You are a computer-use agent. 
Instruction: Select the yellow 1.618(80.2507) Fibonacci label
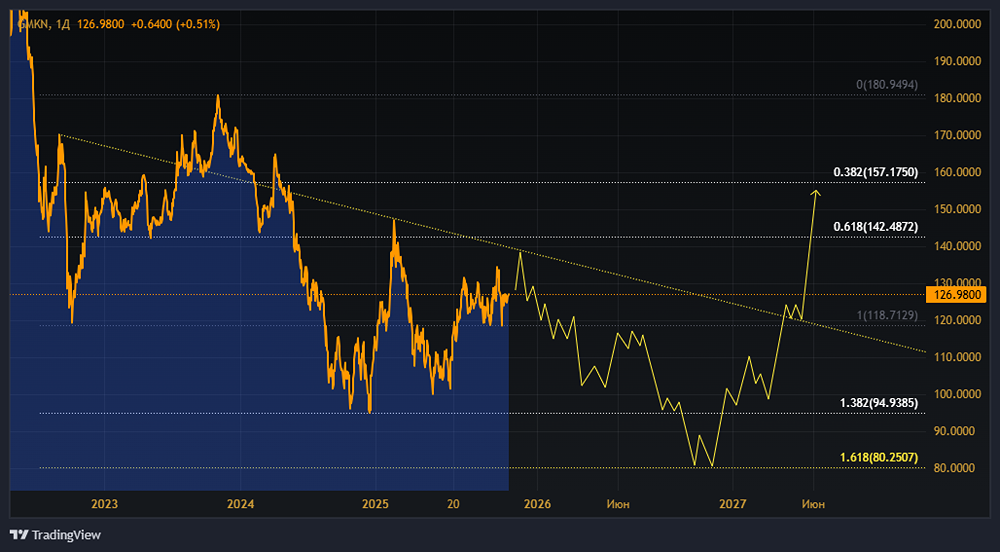click(875, 457)
